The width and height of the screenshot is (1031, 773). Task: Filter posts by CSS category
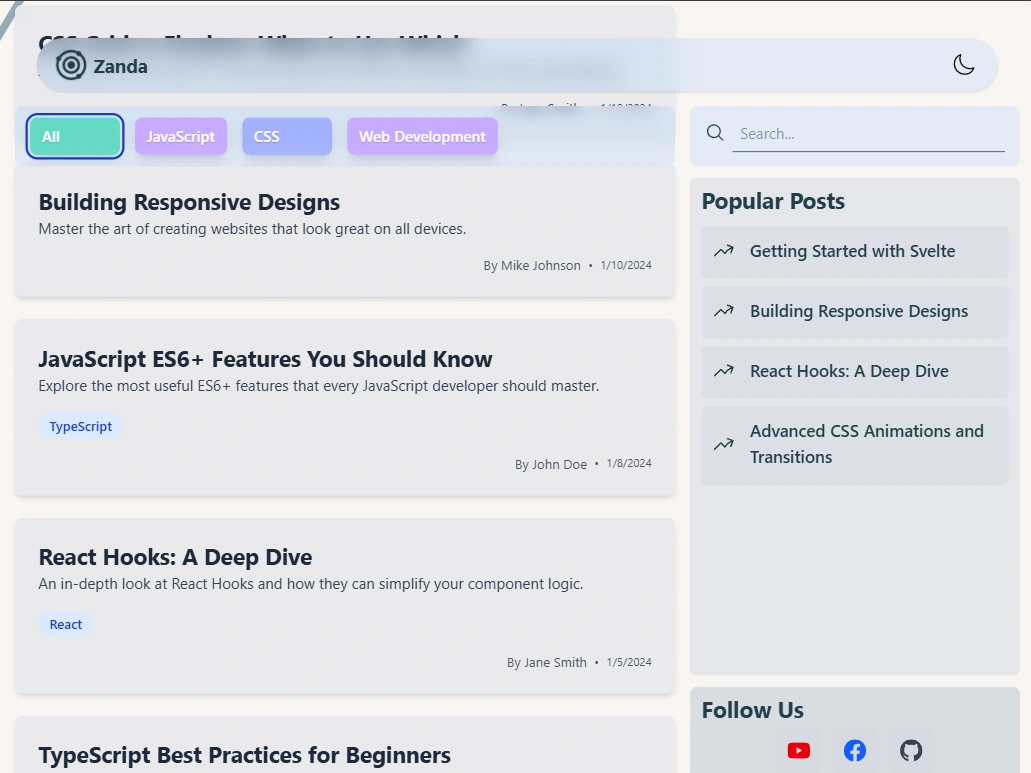click(286, 137)
